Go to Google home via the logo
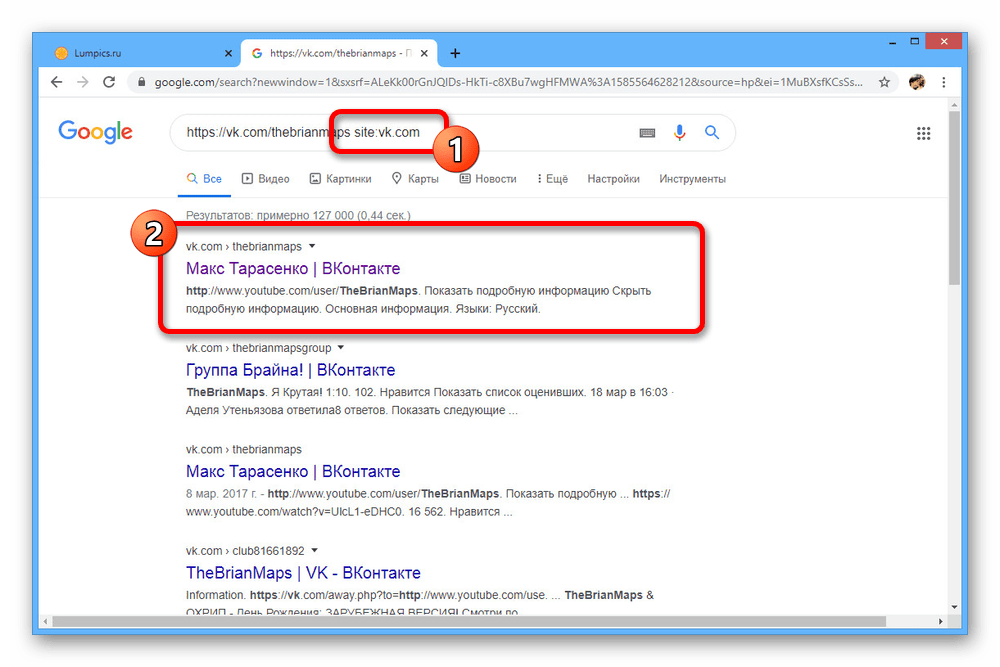 (x=96, y=132)
